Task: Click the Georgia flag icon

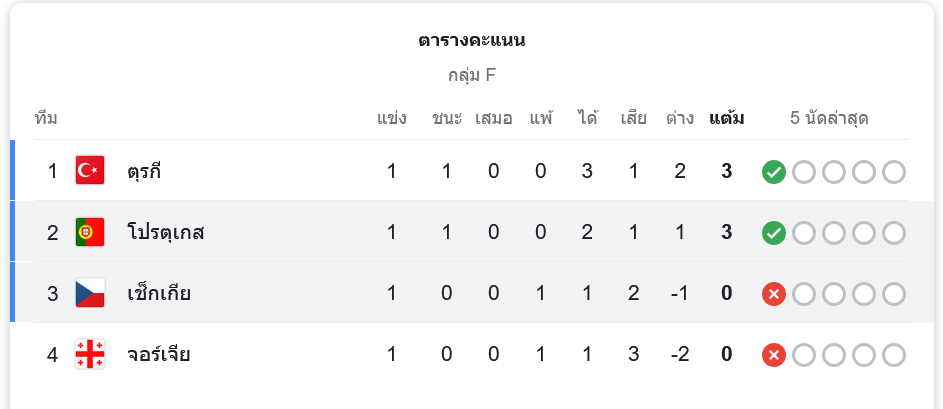Action: click(x=90, y=354)
